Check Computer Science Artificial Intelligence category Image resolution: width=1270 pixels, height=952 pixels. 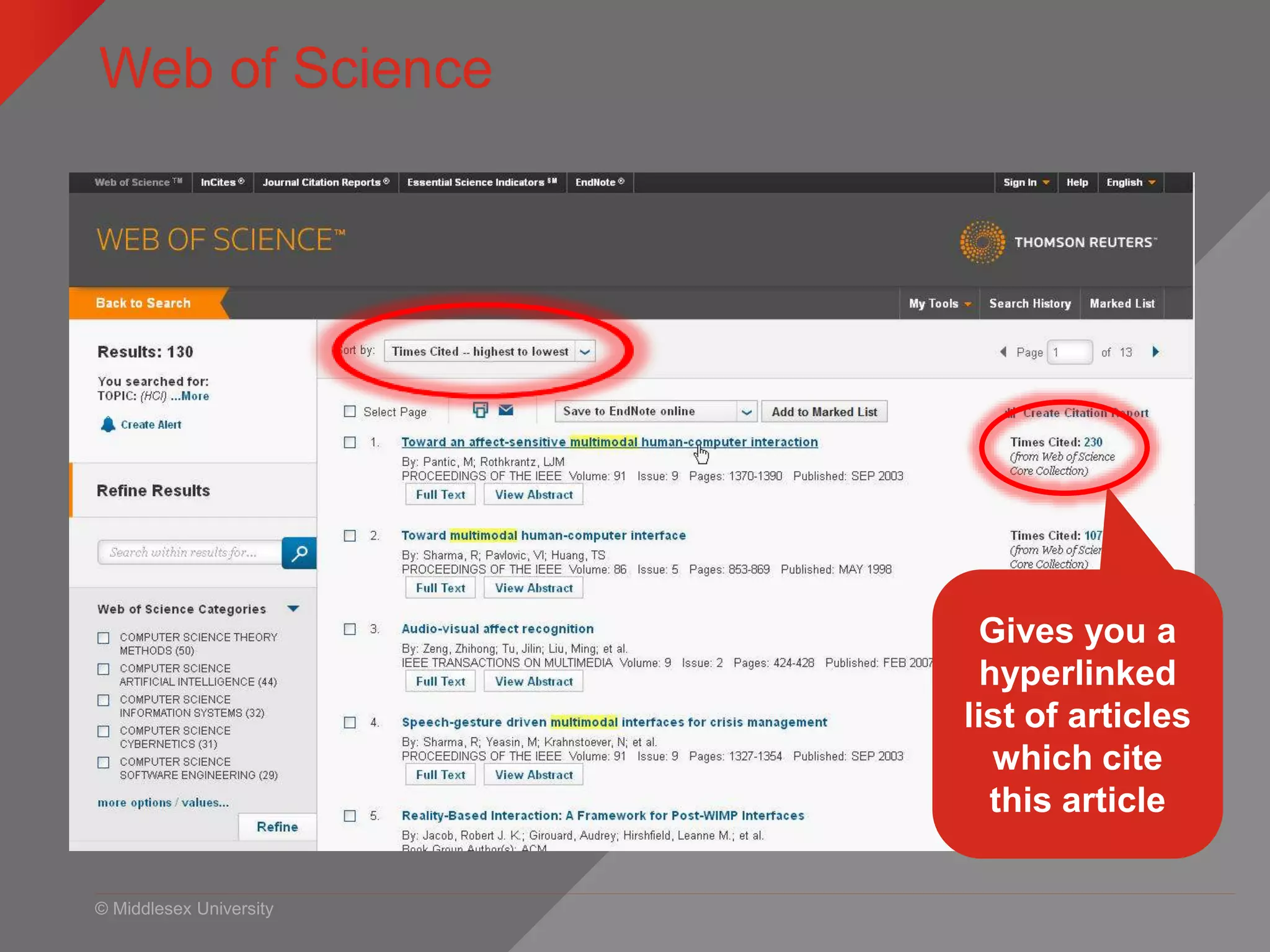104,669
